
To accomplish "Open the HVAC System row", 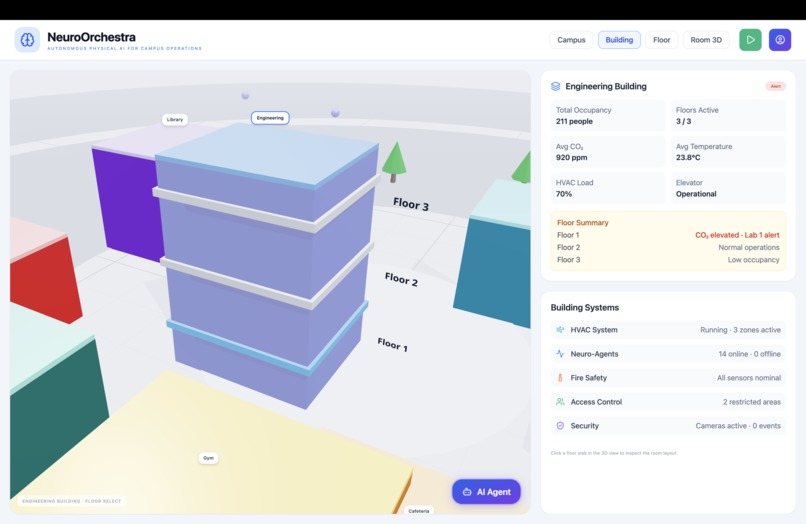I will (668, 330).
